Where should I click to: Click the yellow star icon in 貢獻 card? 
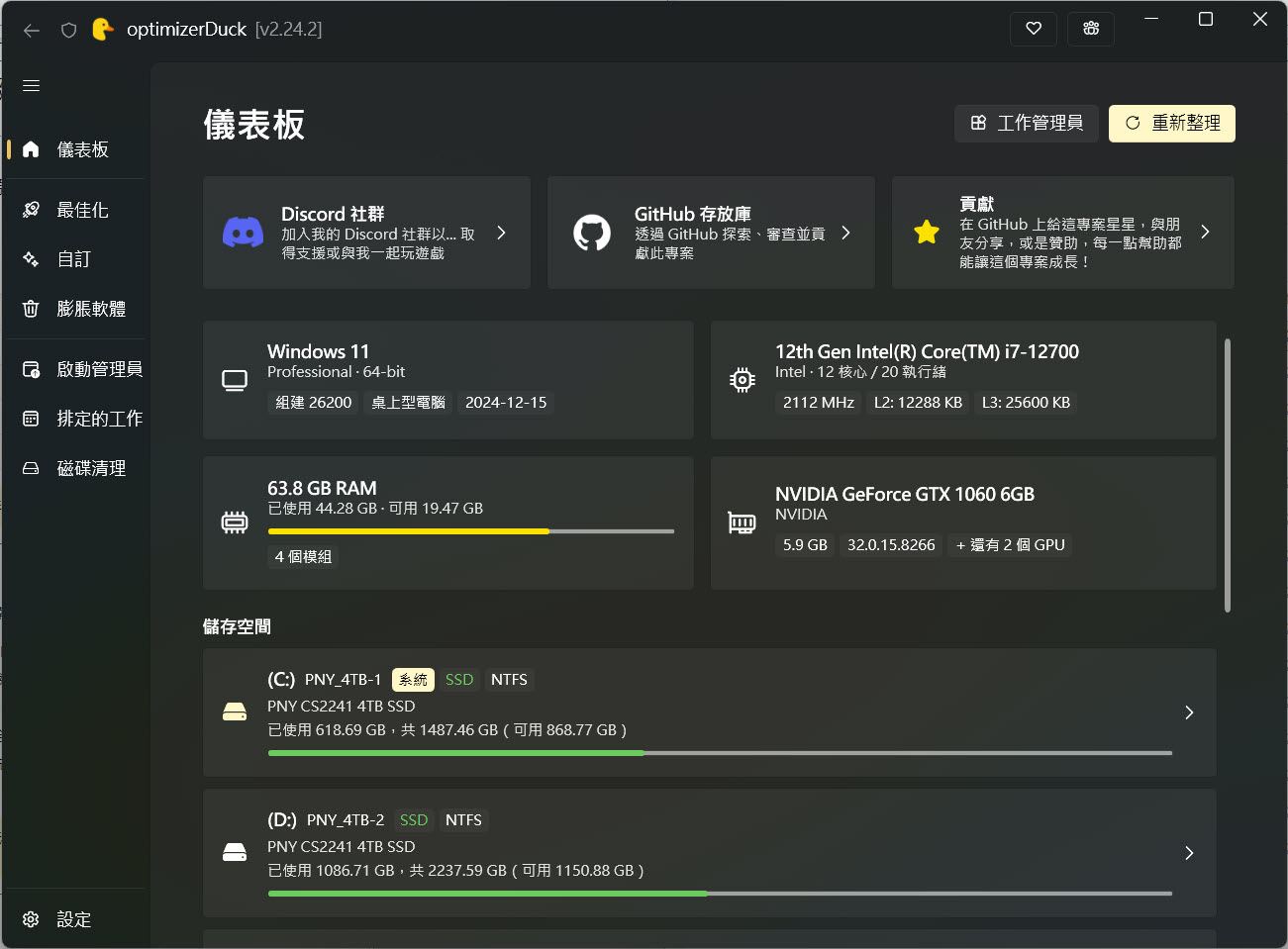coord(927,232)
